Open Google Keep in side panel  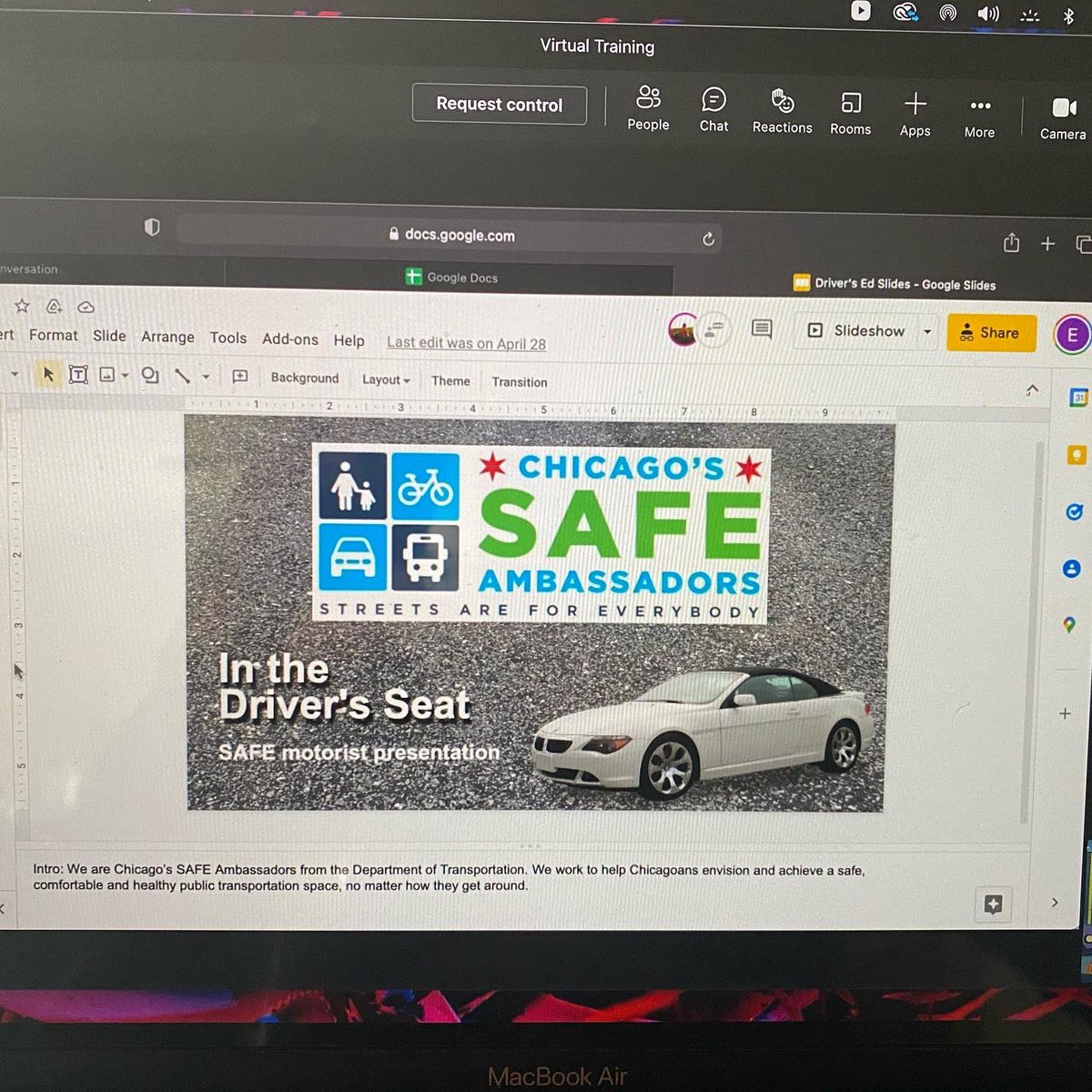point(1077,454)
